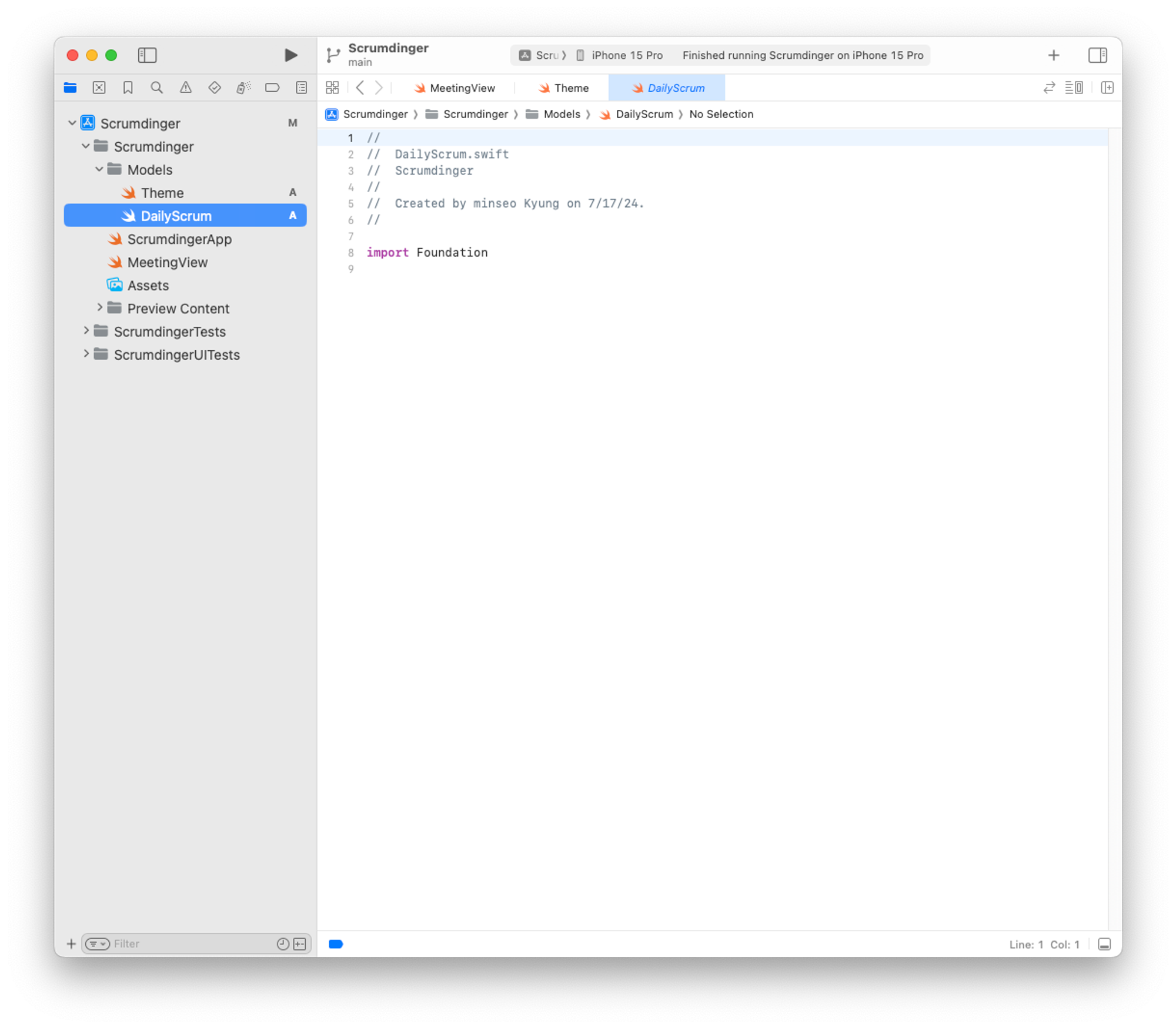Open the issue navigator warning icon
The height and width of the screenshot is (1028, 1176).
tap(185, 88)
